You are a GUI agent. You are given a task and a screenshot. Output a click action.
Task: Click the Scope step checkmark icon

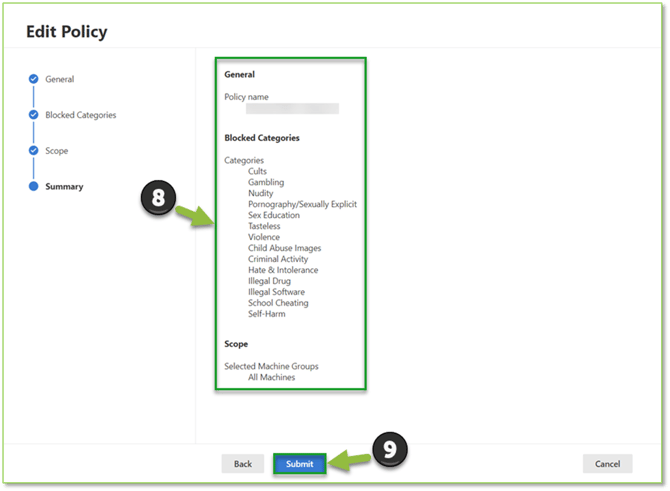click(x=33, y=151)
